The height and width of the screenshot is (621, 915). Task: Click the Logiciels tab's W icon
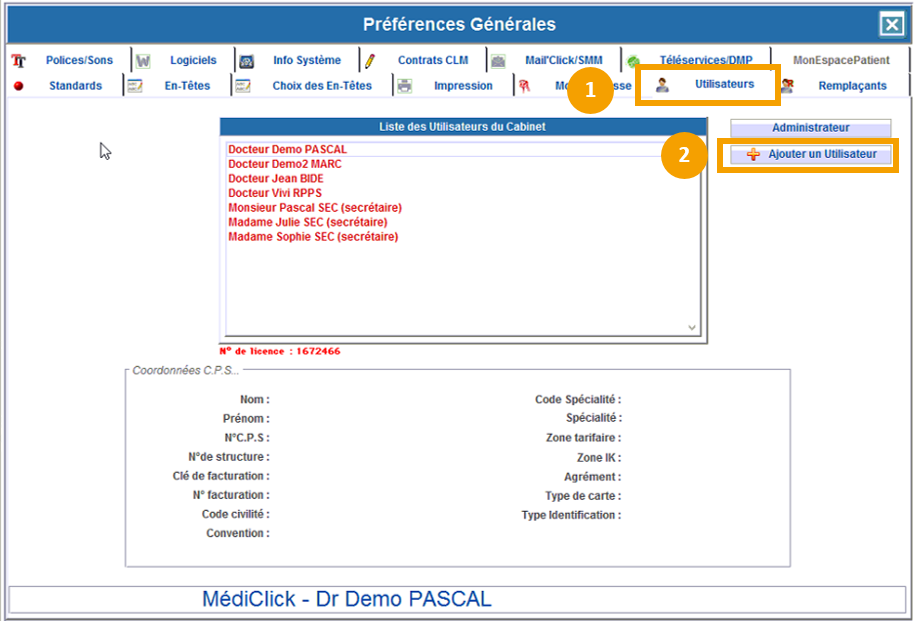(x=143, y=61)
